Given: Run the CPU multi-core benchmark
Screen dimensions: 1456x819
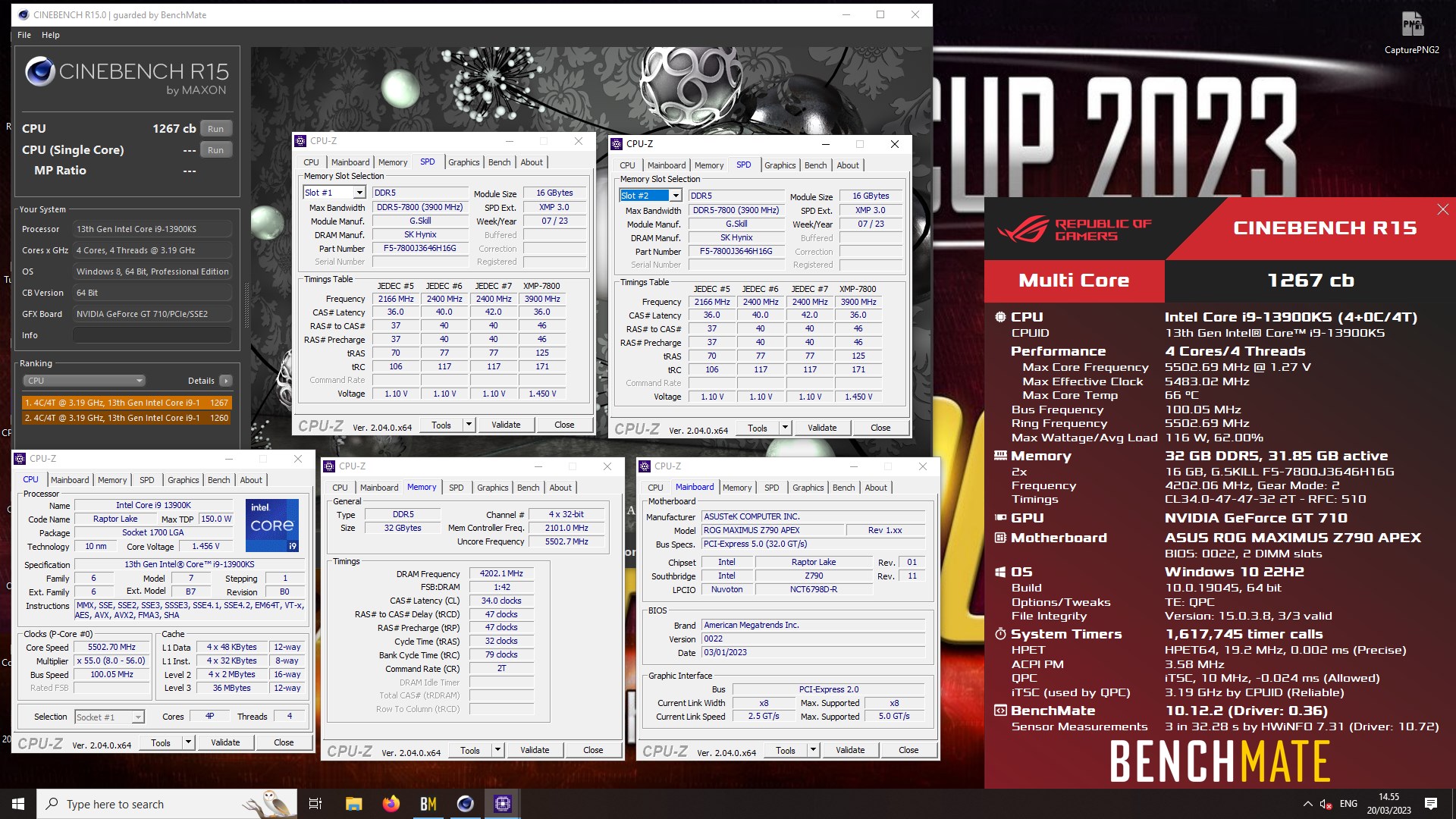Looking at the screenshot, I should [216, 129].
